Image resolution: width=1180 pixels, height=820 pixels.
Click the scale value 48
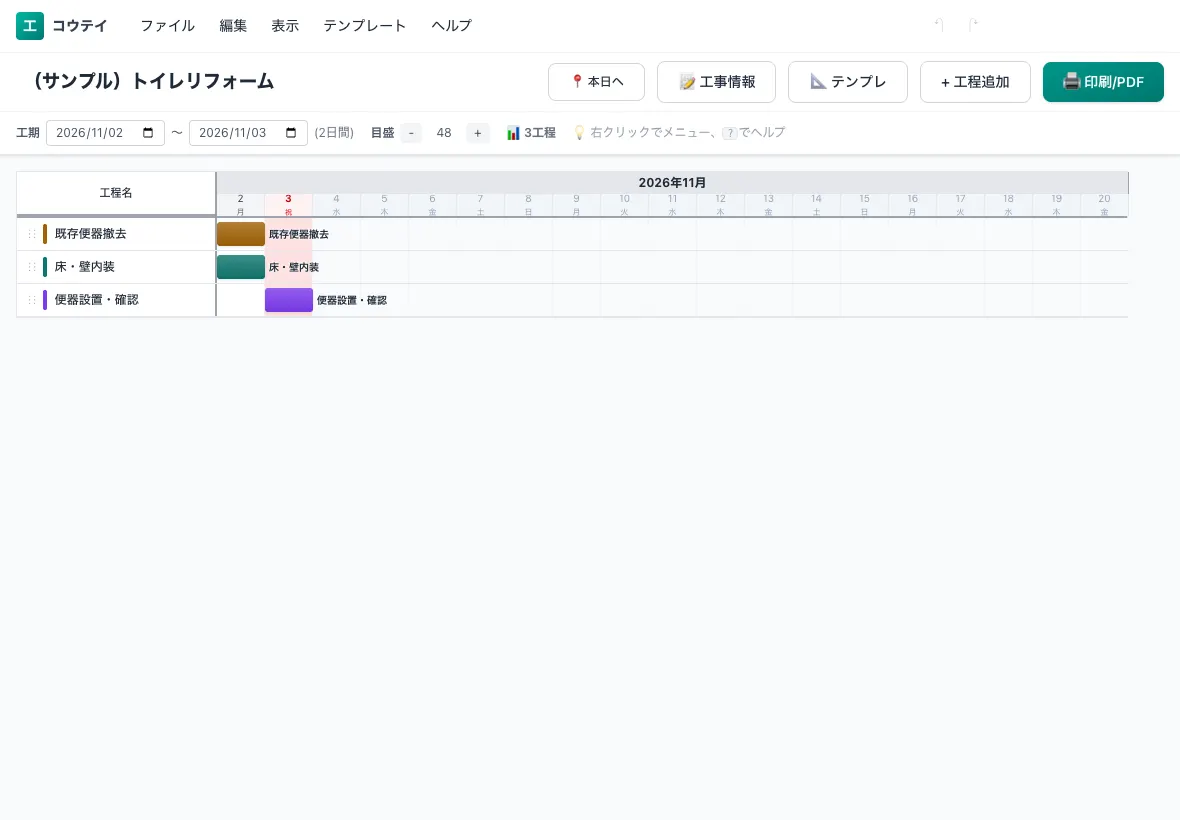tap(444, 133)
